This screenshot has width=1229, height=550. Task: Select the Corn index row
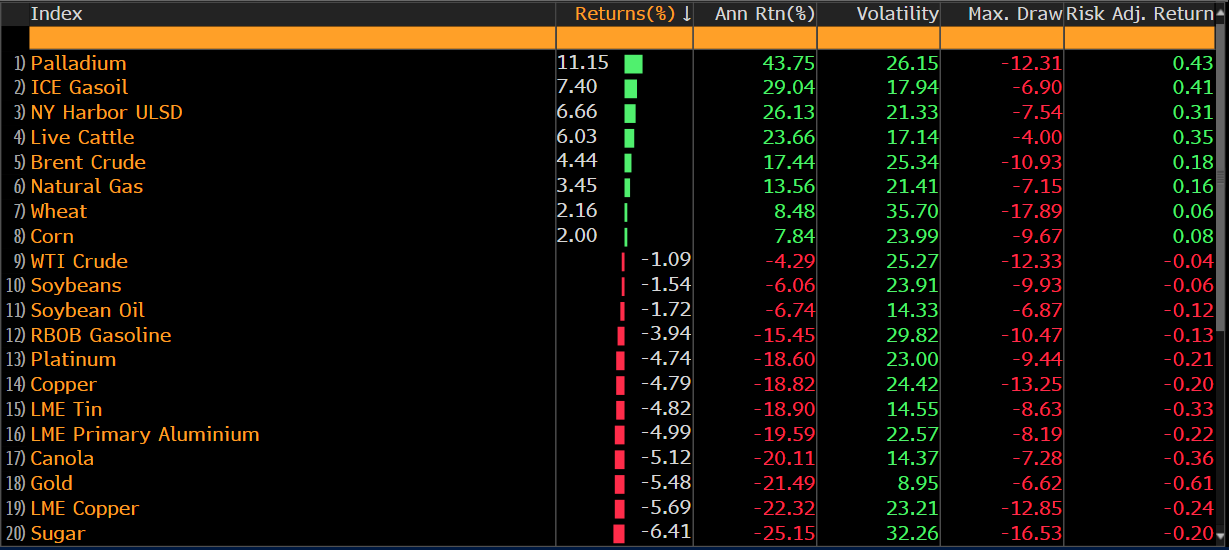(x=608, y=236)
